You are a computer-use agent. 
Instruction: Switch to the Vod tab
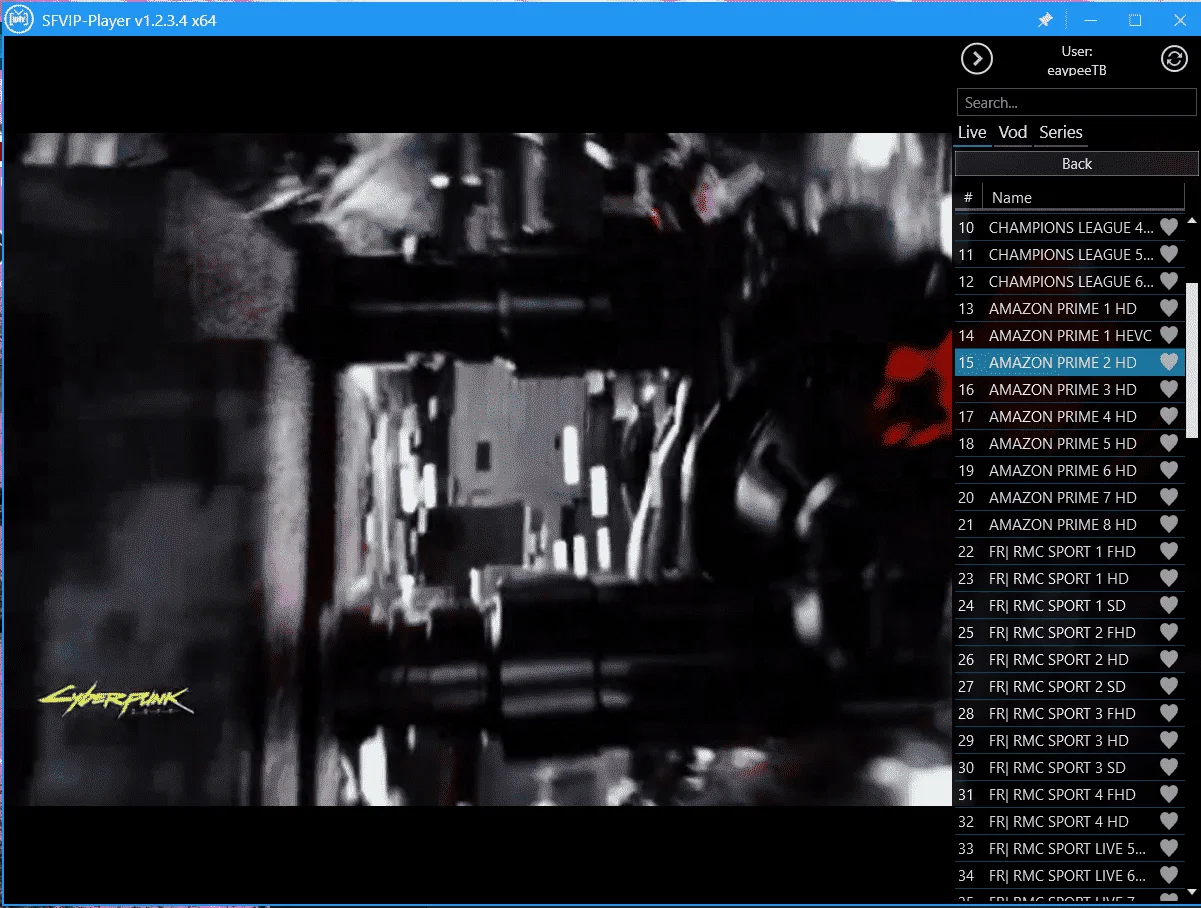point(1013,132)
